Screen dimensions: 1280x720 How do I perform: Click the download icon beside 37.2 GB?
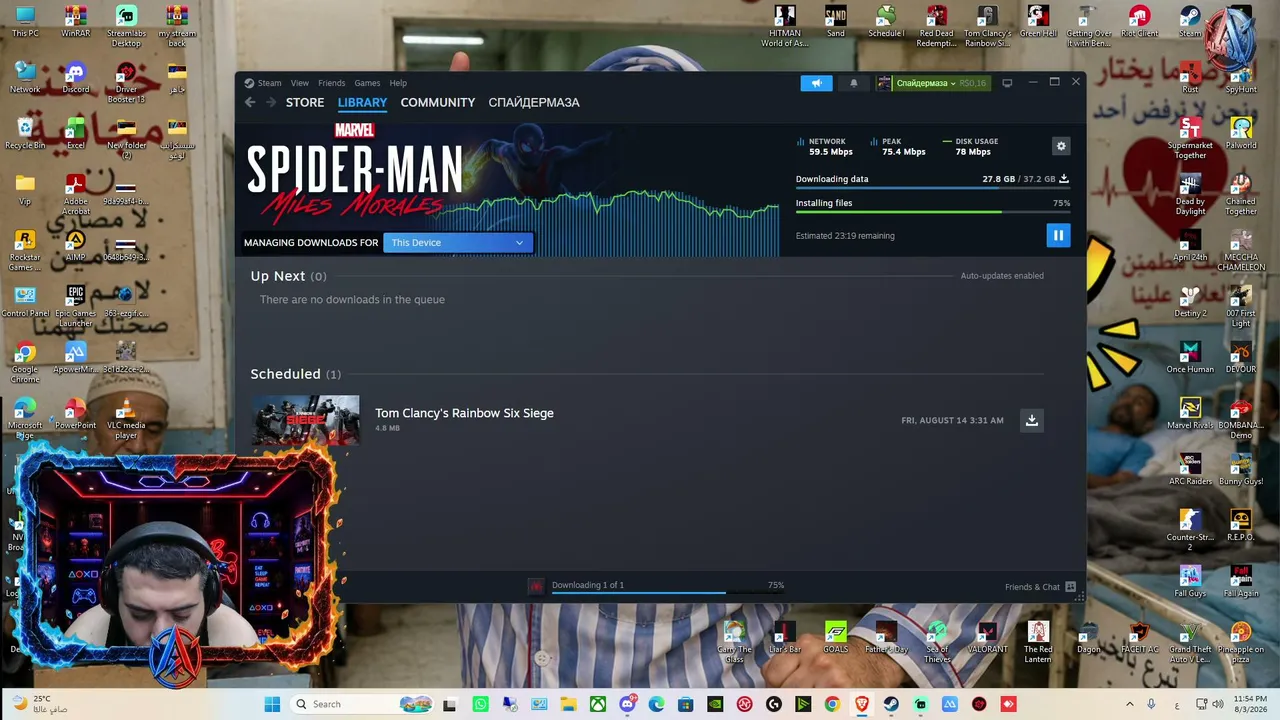(1063, 179)
